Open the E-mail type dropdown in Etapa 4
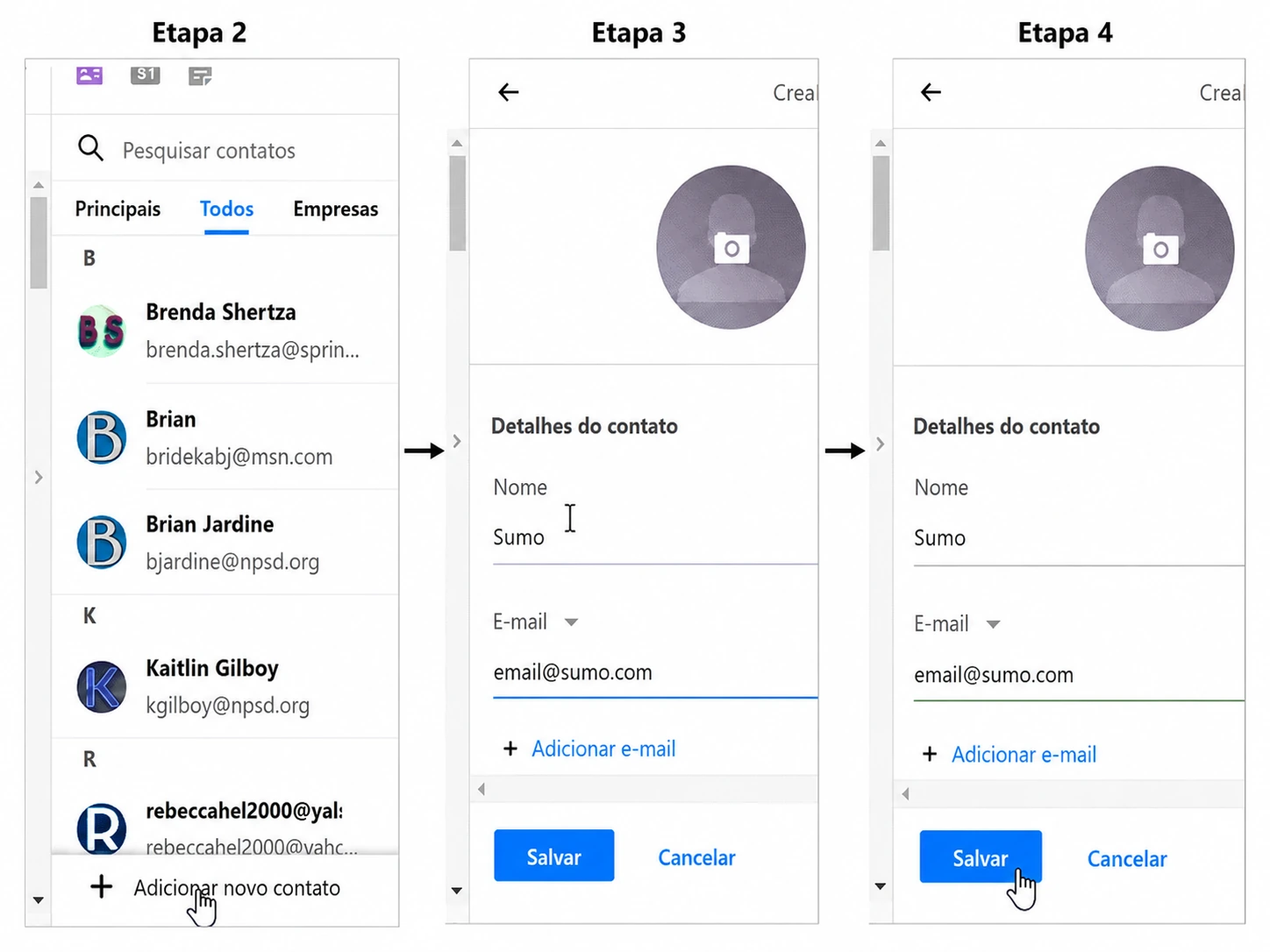The height and width of the screenshot is (952, 1270). click(x=993, y=624)
